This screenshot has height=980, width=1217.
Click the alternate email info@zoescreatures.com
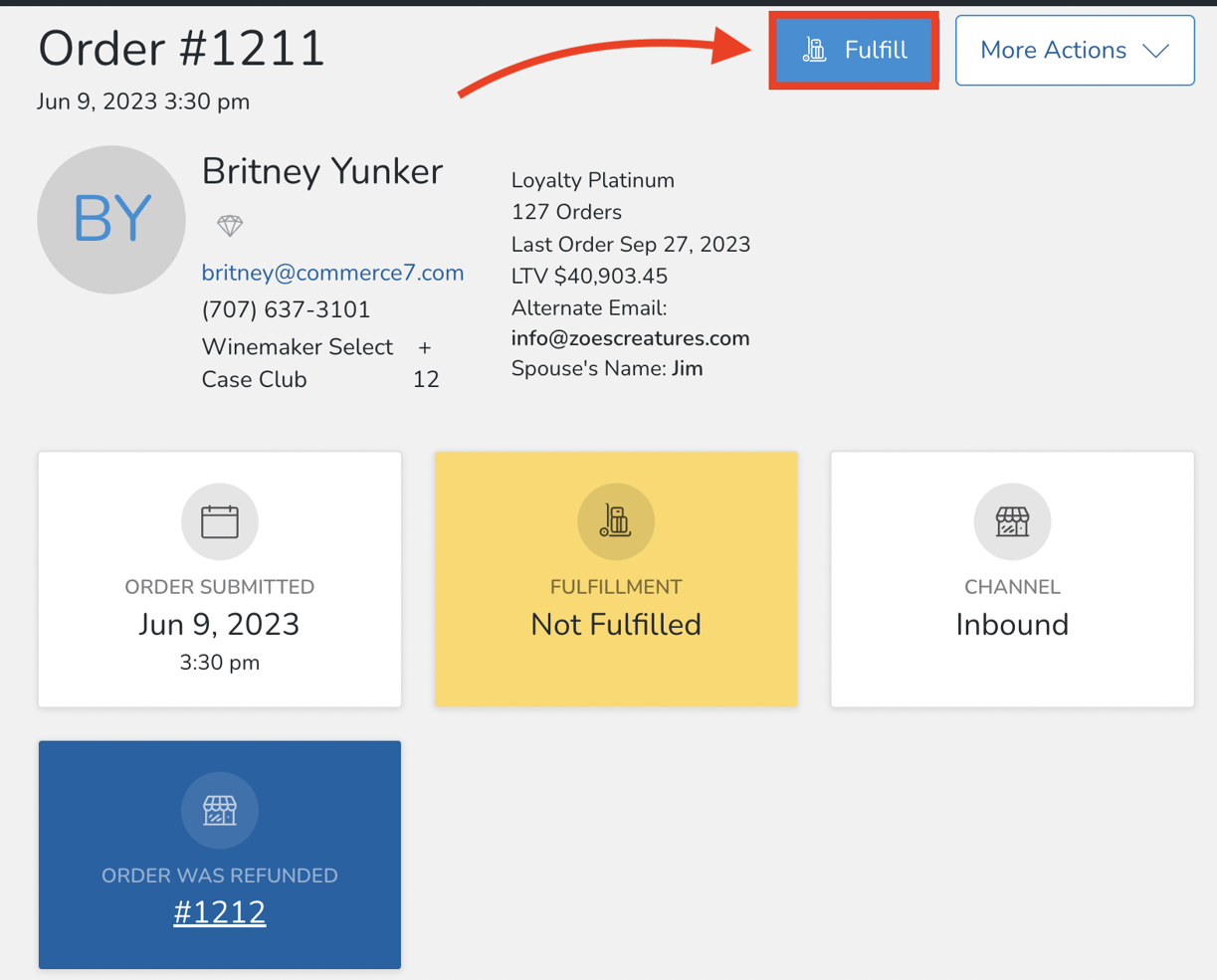(x=630, y=338)
